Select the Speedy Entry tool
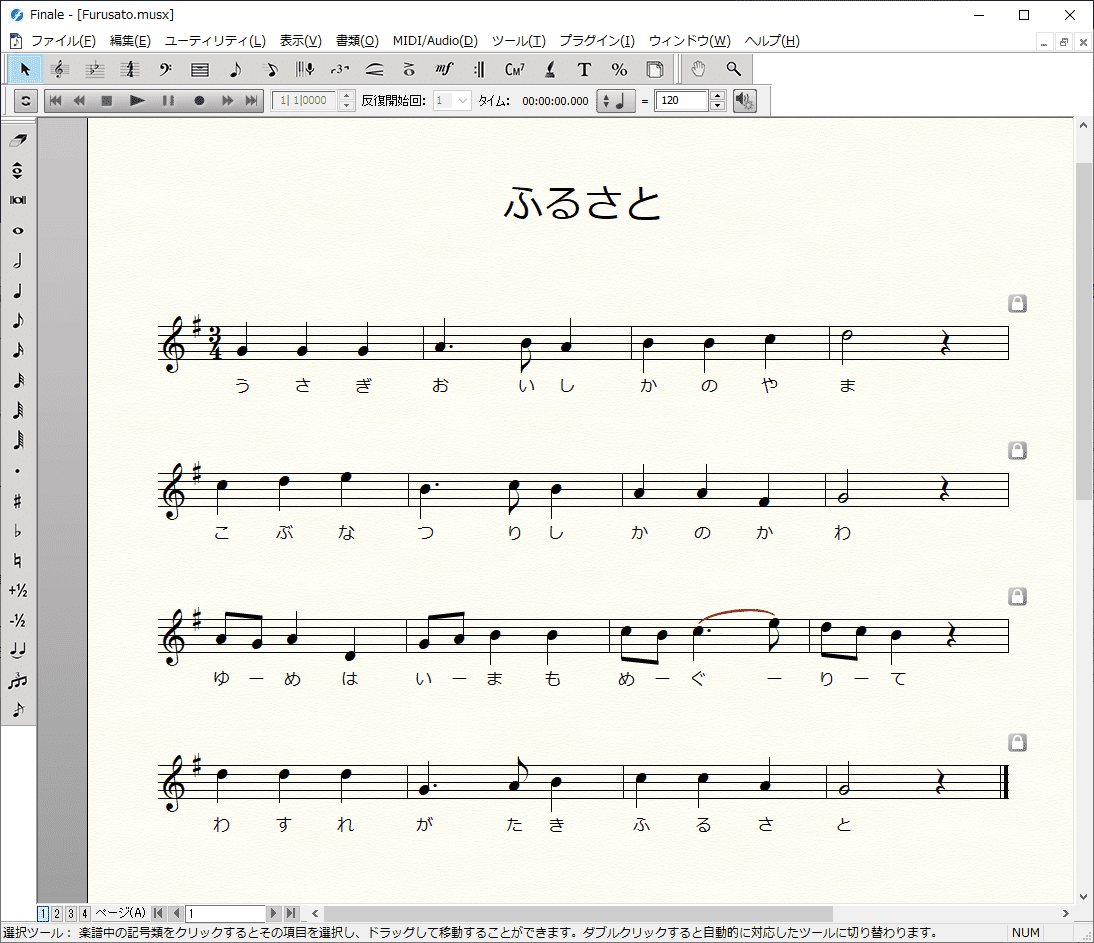Image resolution: width=1094 pixels, height=943 pixels. tap(270, 69)
